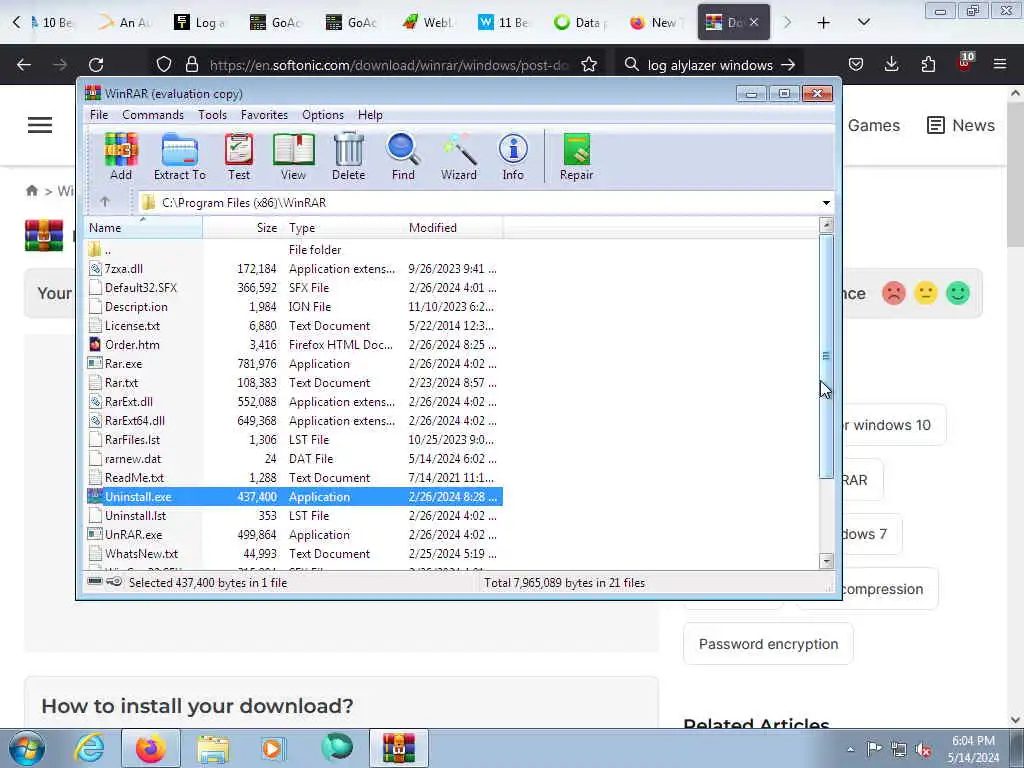1024x768 pixels.
Task: Show hidden tray icons arrow
Action: point(850,749)
